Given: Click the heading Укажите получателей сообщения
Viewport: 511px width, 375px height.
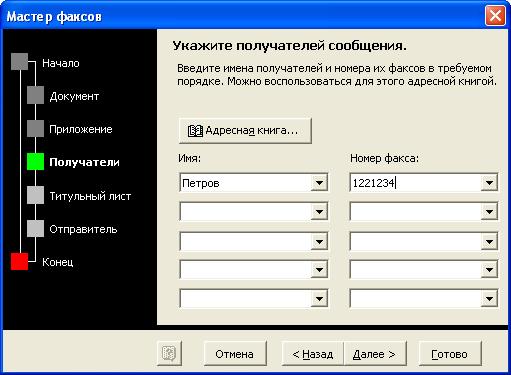Looking at the screenshot, I should pyautogui.click(x=290, y=46).
